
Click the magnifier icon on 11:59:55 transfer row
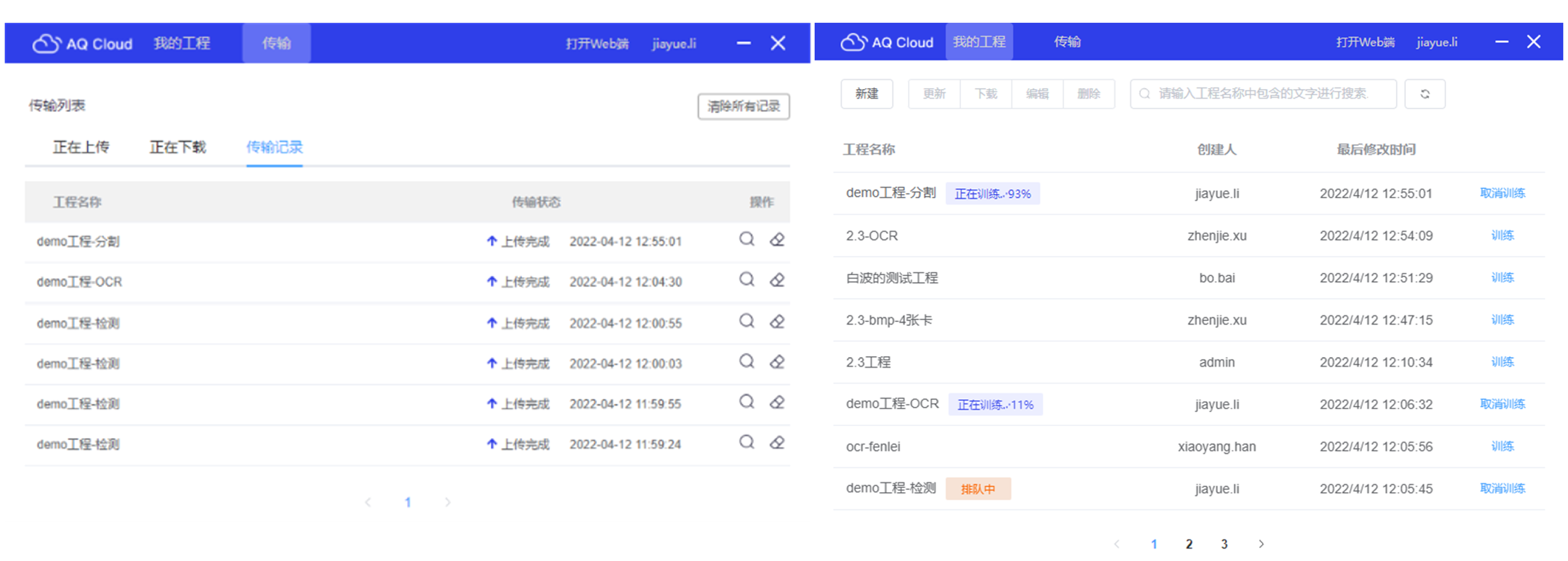746,402
